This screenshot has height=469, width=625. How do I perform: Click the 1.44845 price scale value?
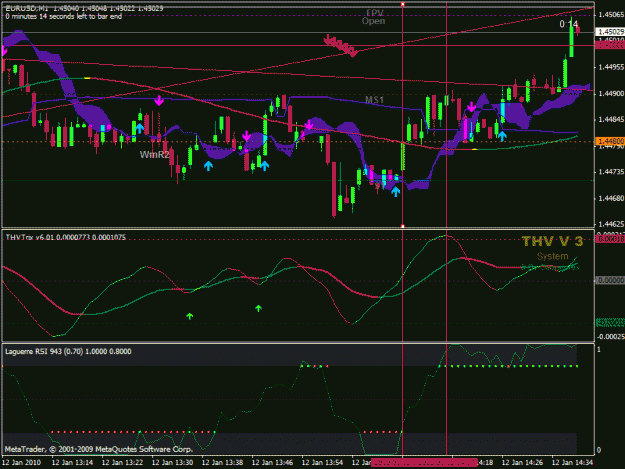point(611,120)
